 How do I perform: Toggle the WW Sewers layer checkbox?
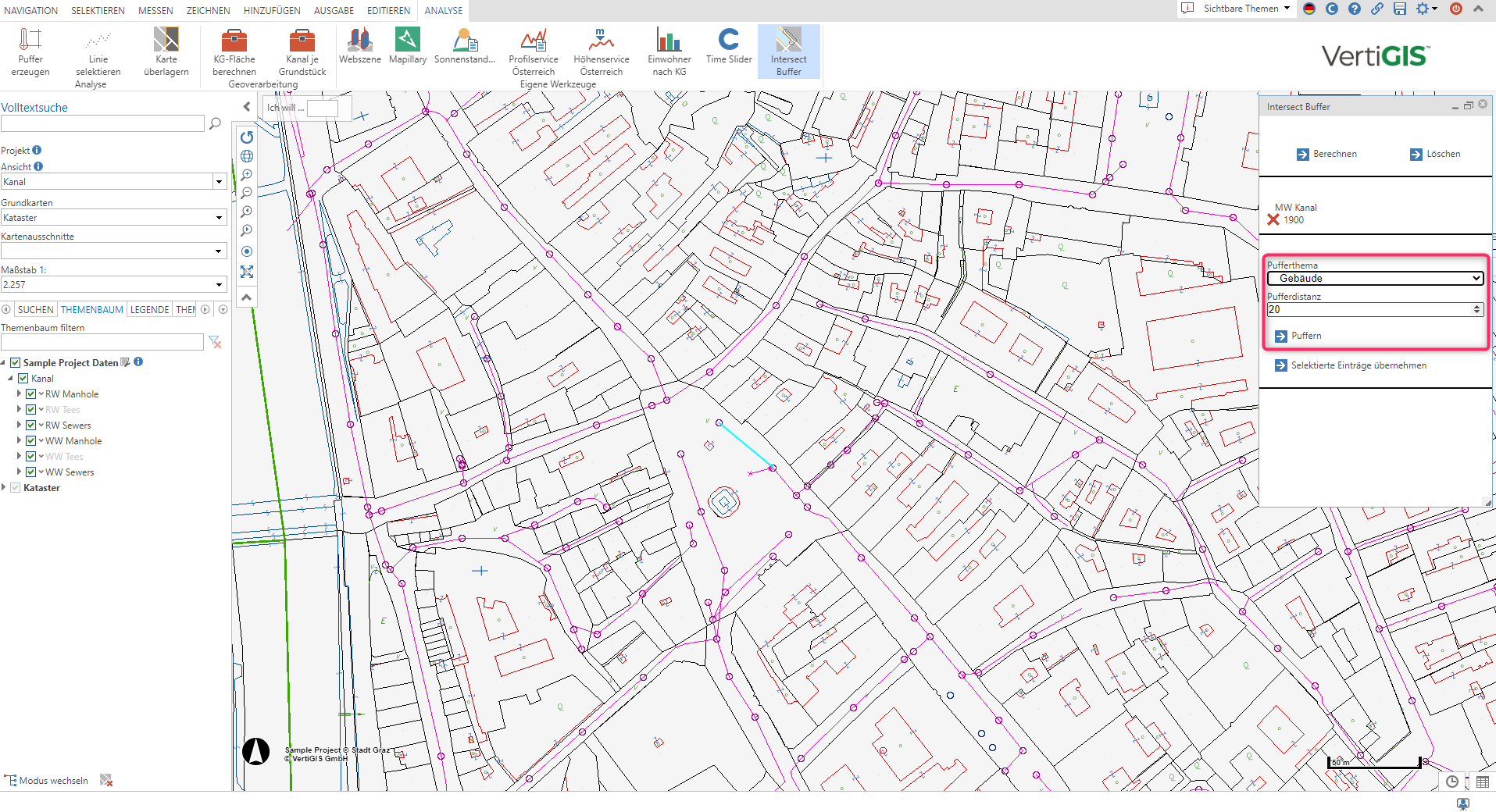pyautogui.click(x=31, y=472)
